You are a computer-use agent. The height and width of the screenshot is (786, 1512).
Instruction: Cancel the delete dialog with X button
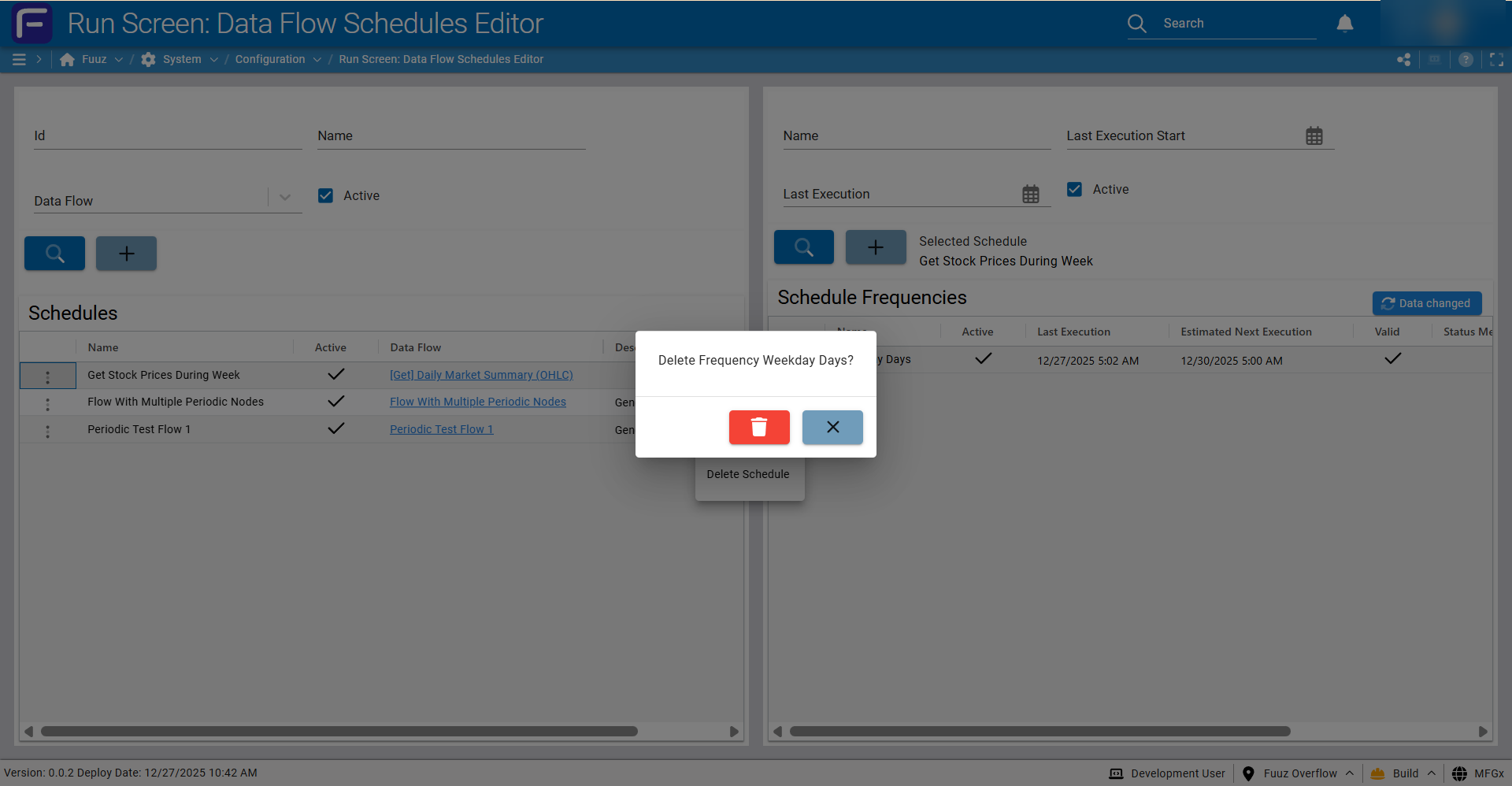[832, 427]
